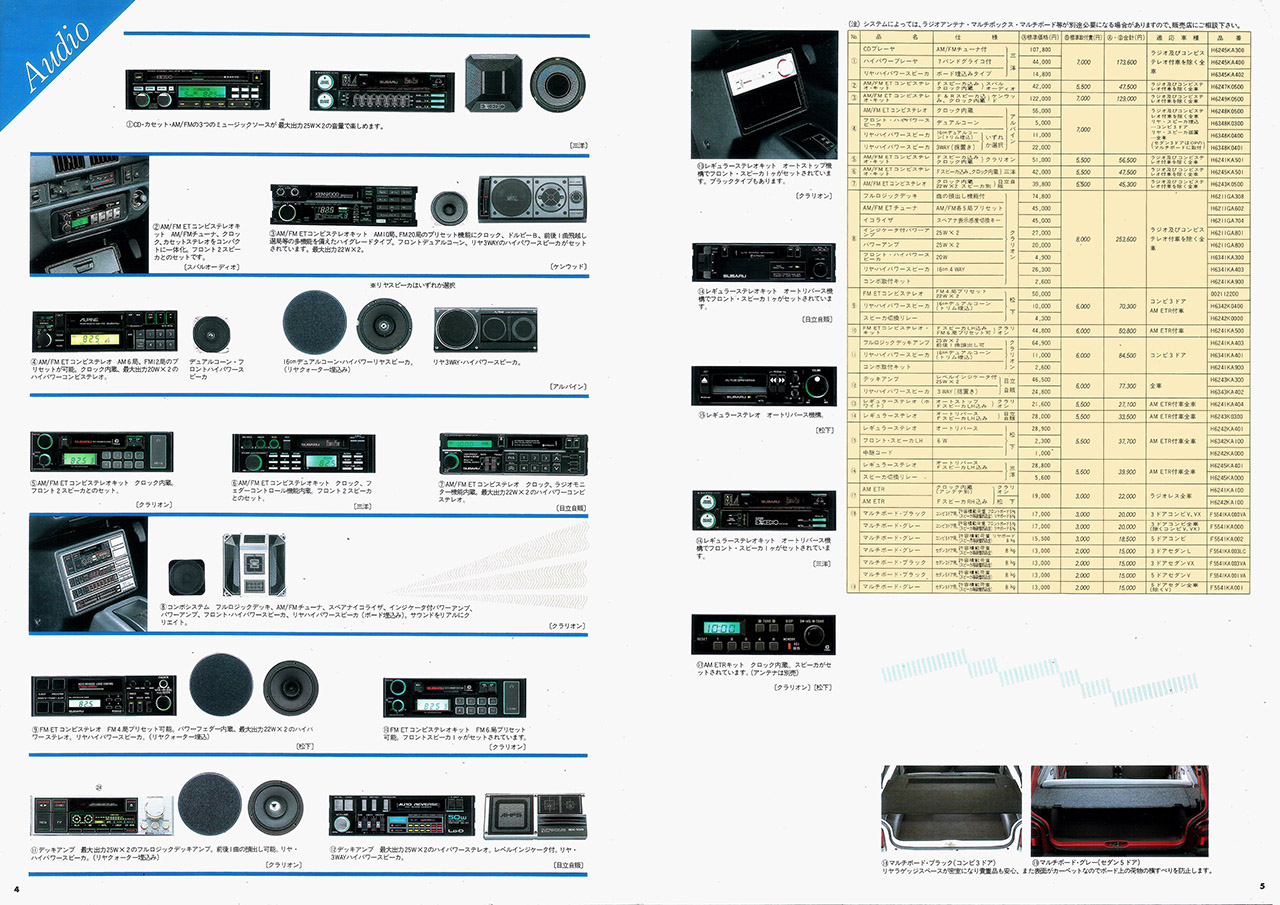Click the CDプレーヤ row name cell
Screen dimensions: 1280x905
(897, 48)
